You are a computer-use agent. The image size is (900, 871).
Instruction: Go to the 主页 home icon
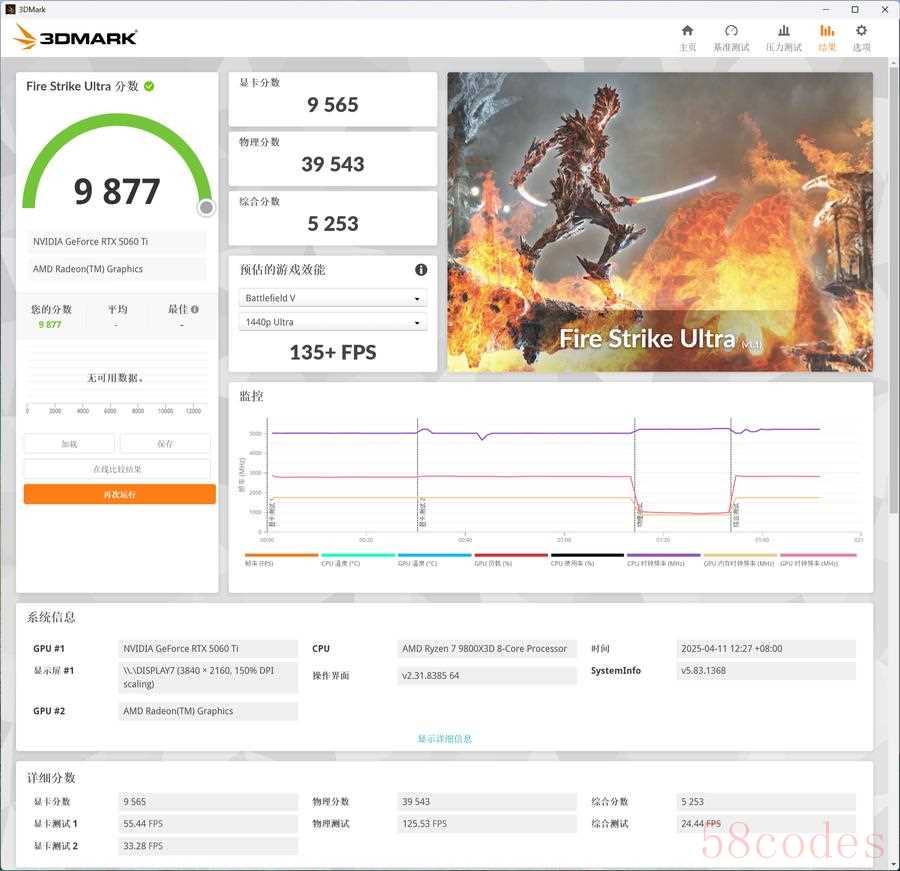(x=687, y=37)
